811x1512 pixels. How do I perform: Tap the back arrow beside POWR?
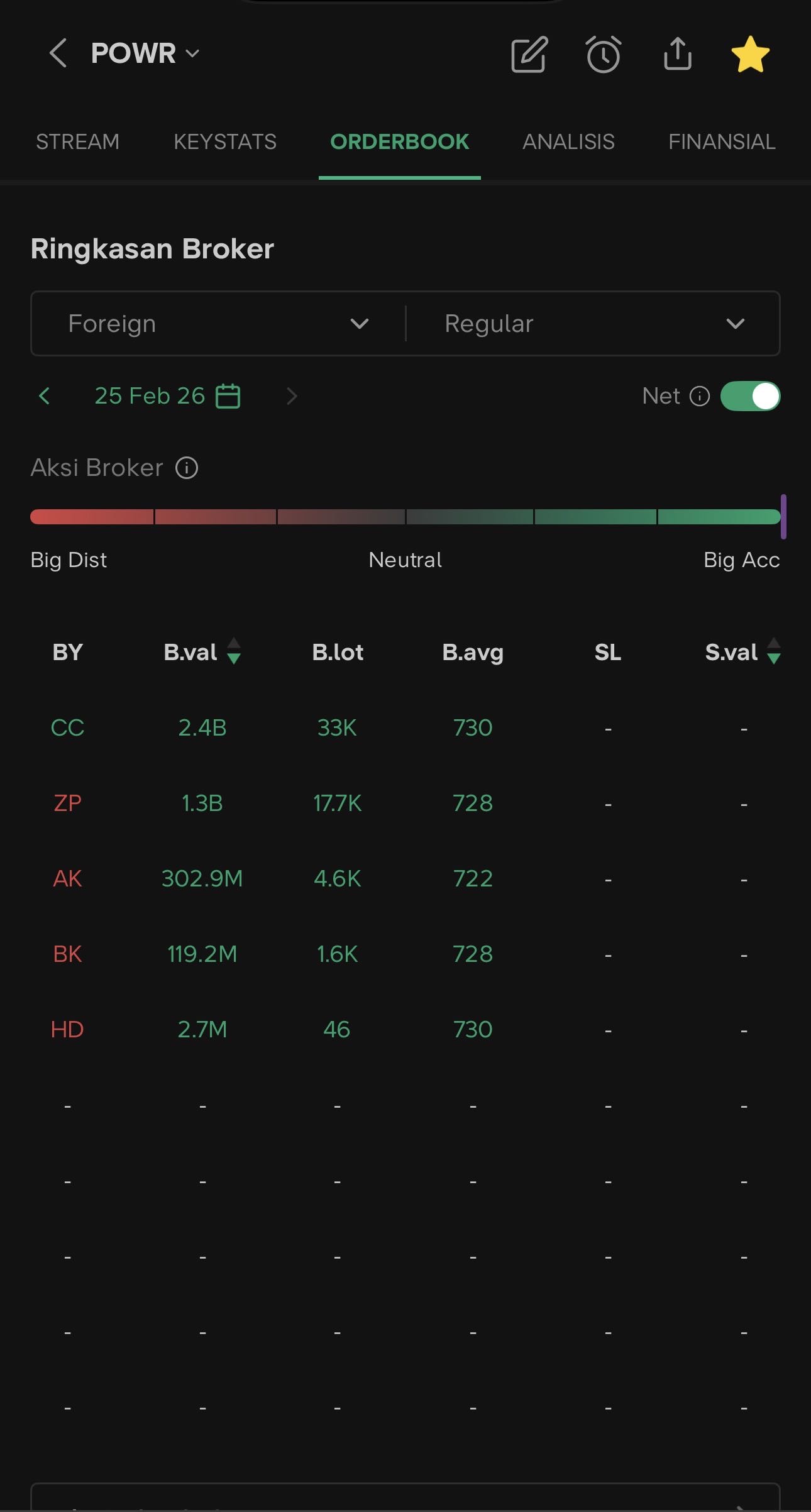click(x=58, y=53)
